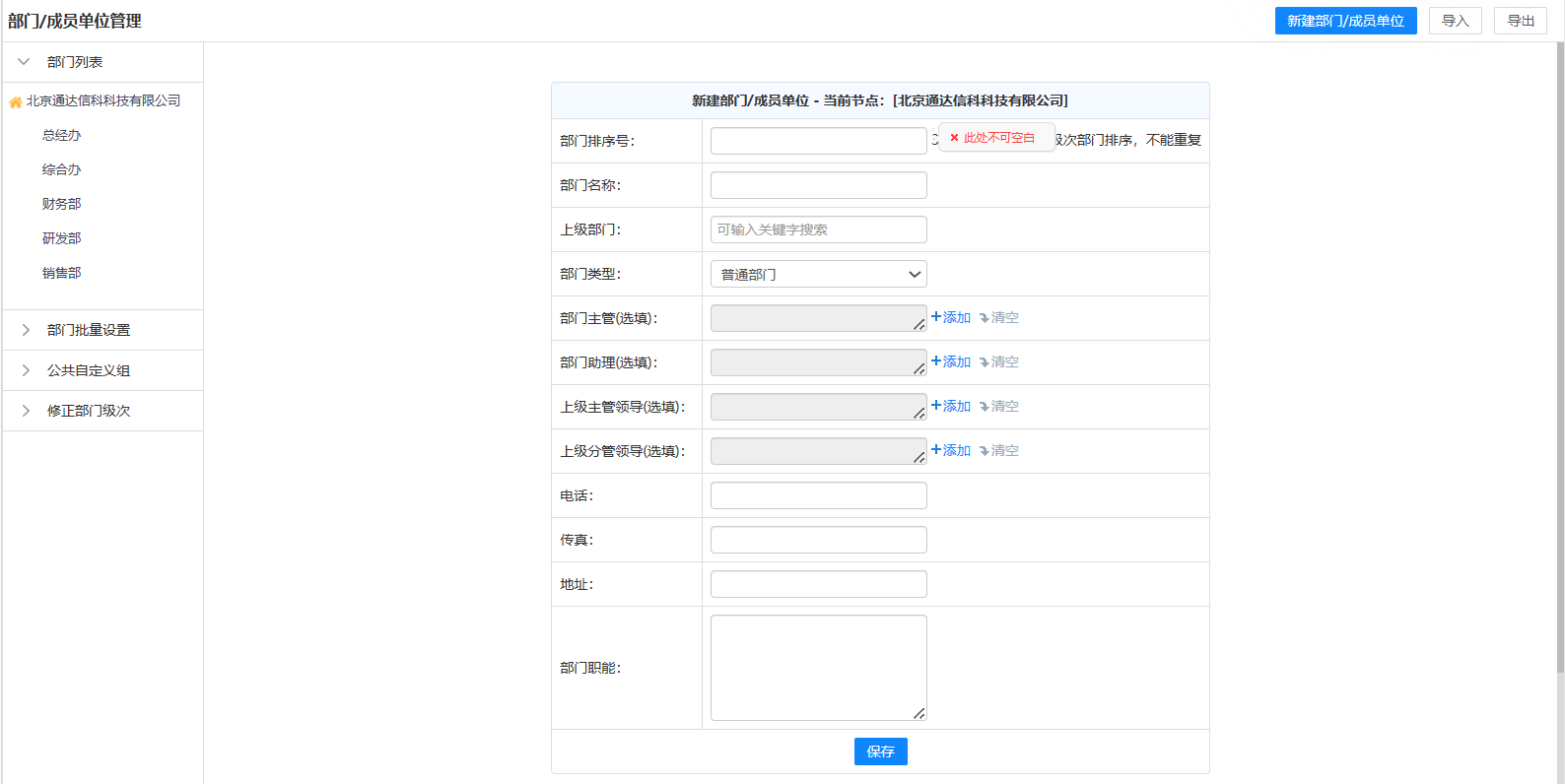
Task: Clear the 部门助理 field with 清空
Action: [999, 362]
